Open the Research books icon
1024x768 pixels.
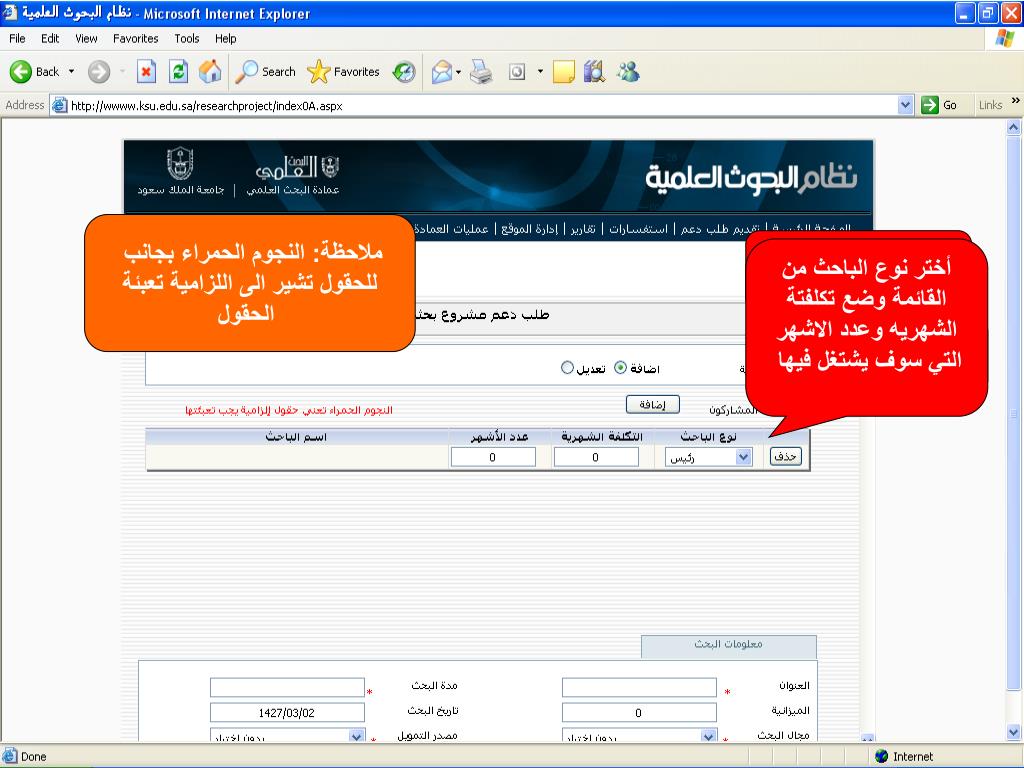594,72
